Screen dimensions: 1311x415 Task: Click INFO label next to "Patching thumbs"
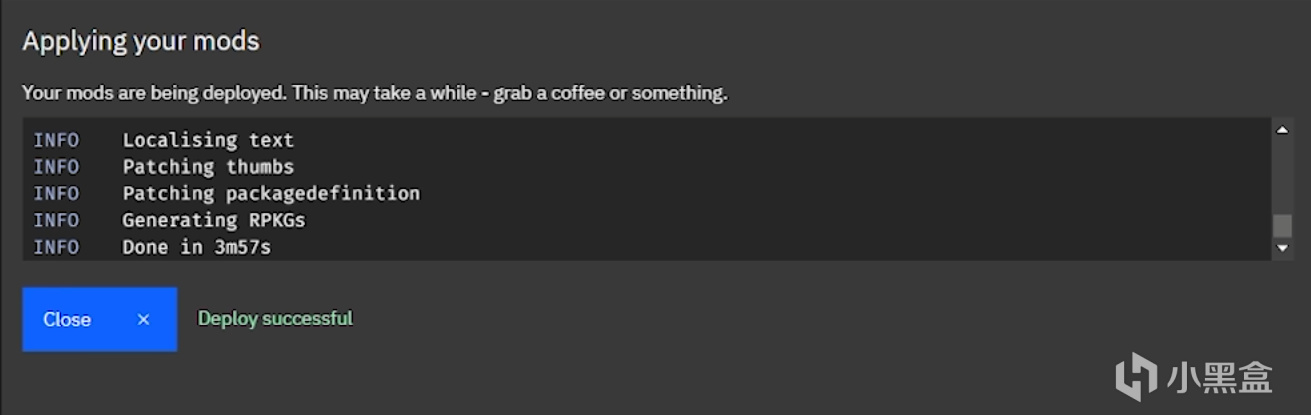[x=56, y=167]
